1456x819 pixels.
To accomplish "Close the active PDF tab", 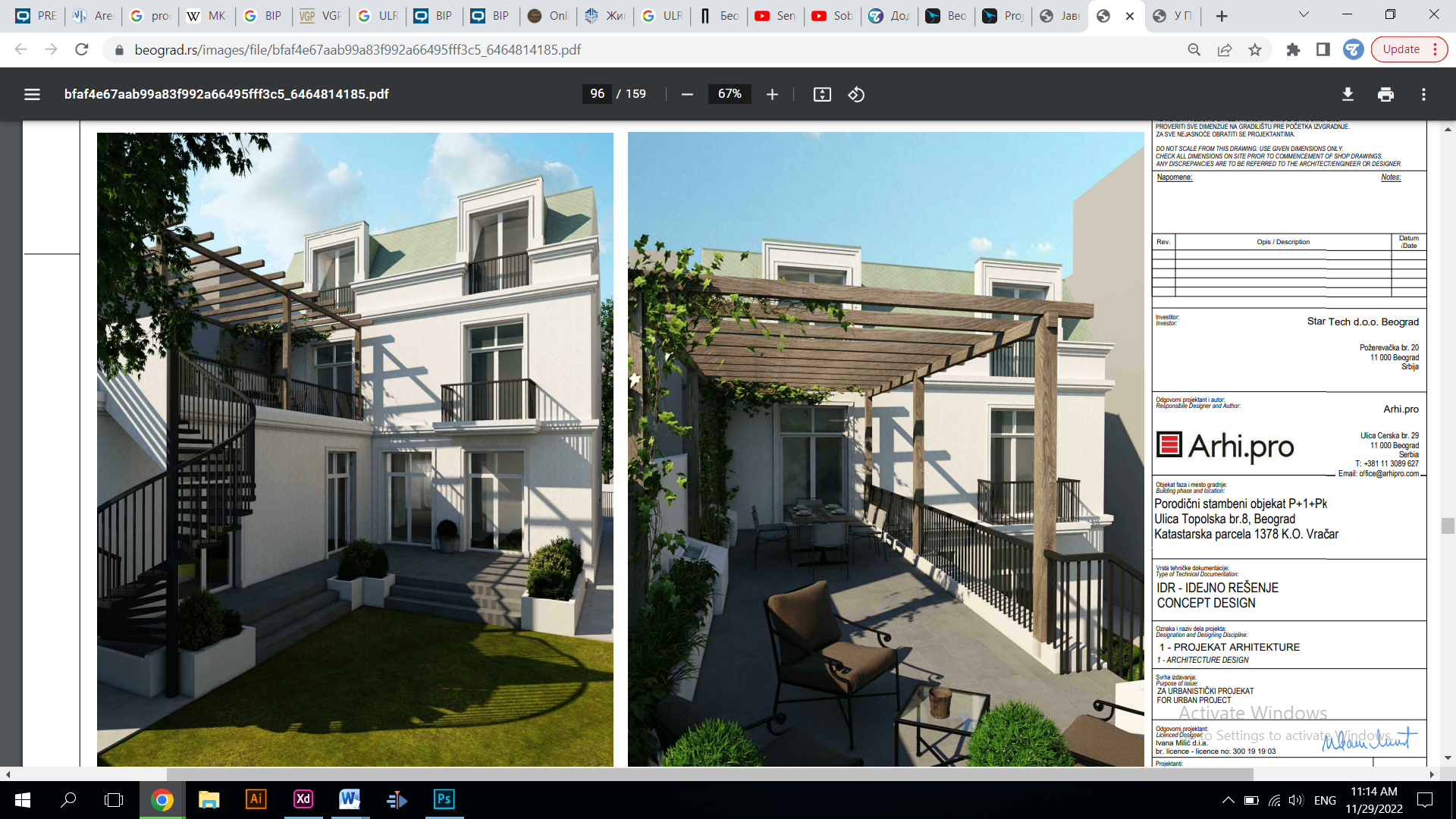I will coord(1130,16).
